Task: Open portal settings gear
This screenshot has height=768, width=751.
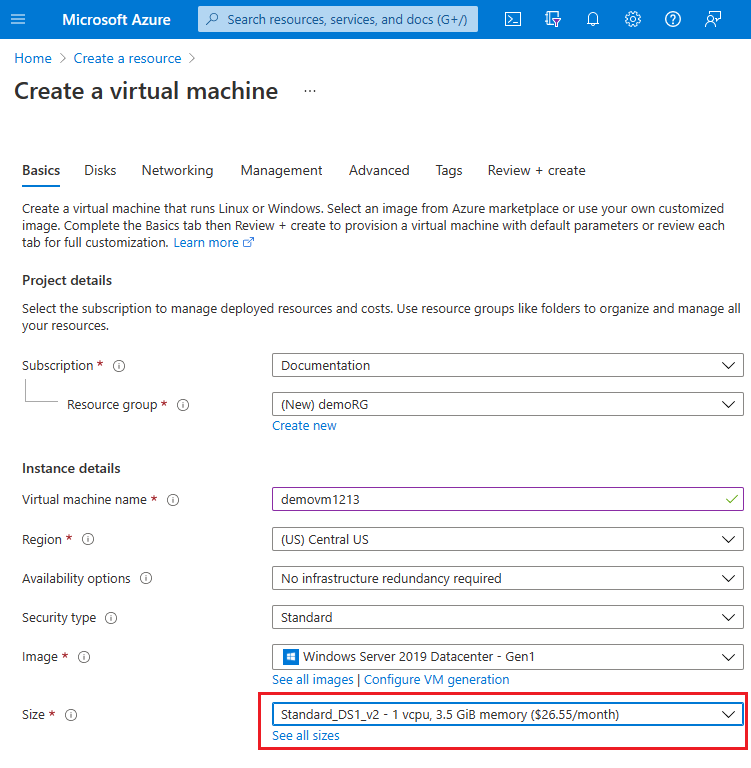Action: tap(633, 19)
